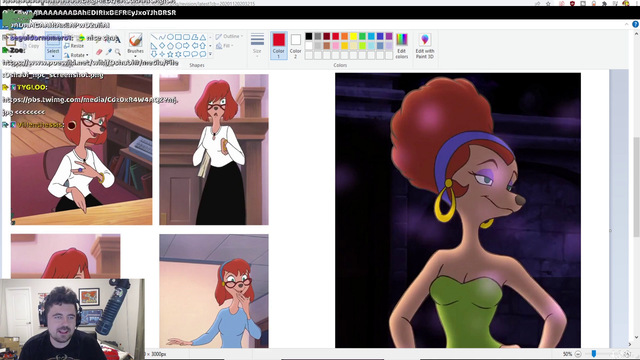Open the shape Outline dropdown
The width and height of the screenshot is (640, 360).
(x=229, y=36)
